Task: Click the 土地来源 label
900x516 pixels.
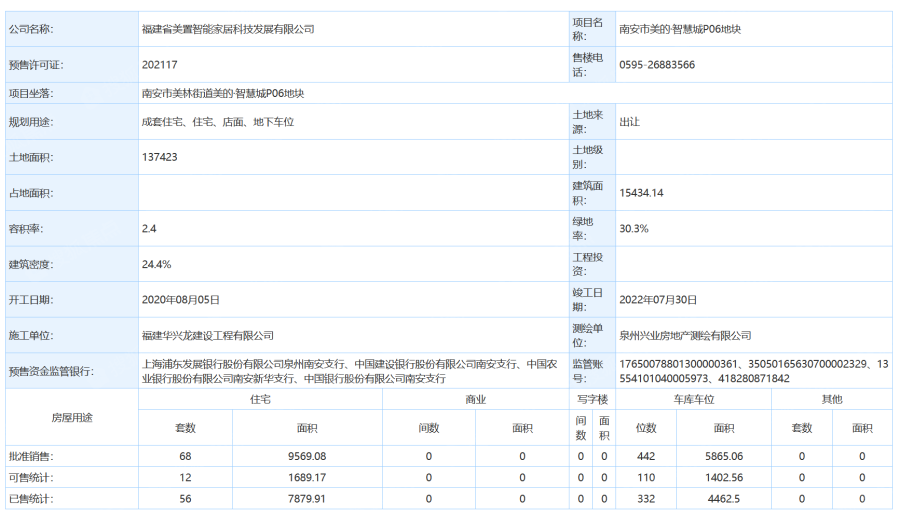Action: (587, 122)
